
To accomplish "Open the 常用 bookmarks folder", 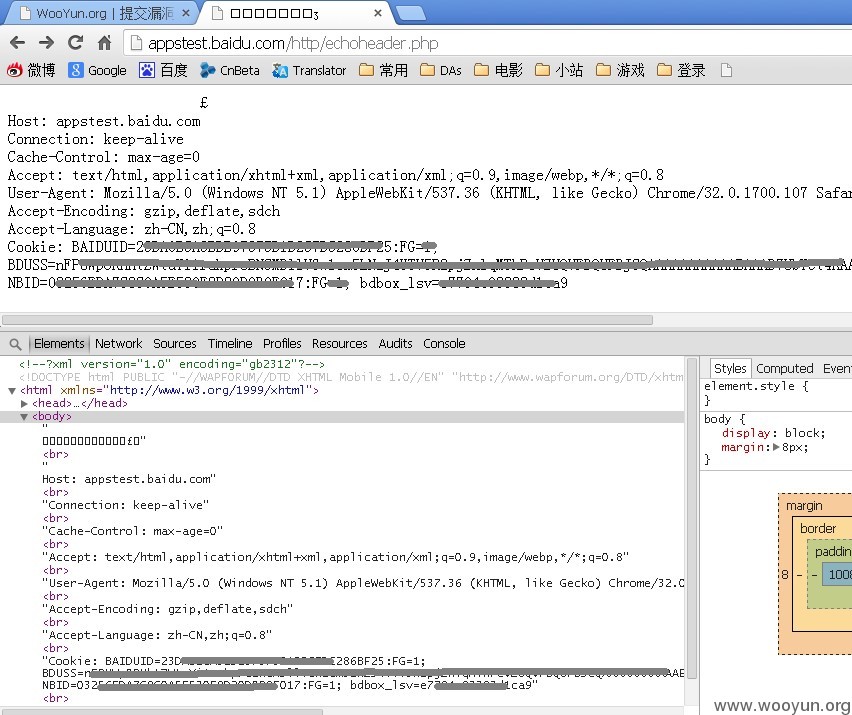I will [x=384, y=70].
